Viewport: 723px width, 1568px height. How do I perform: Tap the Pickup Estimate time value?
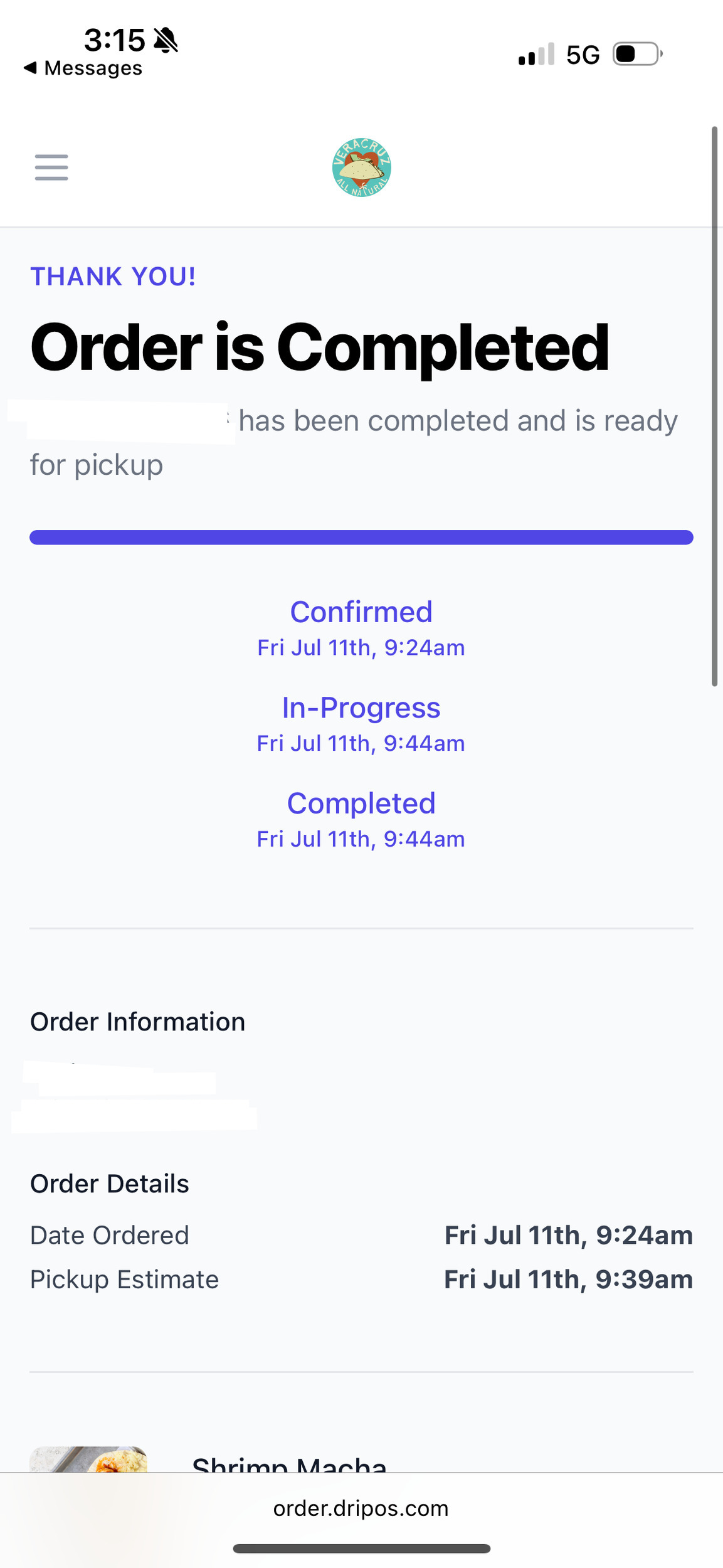[x=569, y=1279]
